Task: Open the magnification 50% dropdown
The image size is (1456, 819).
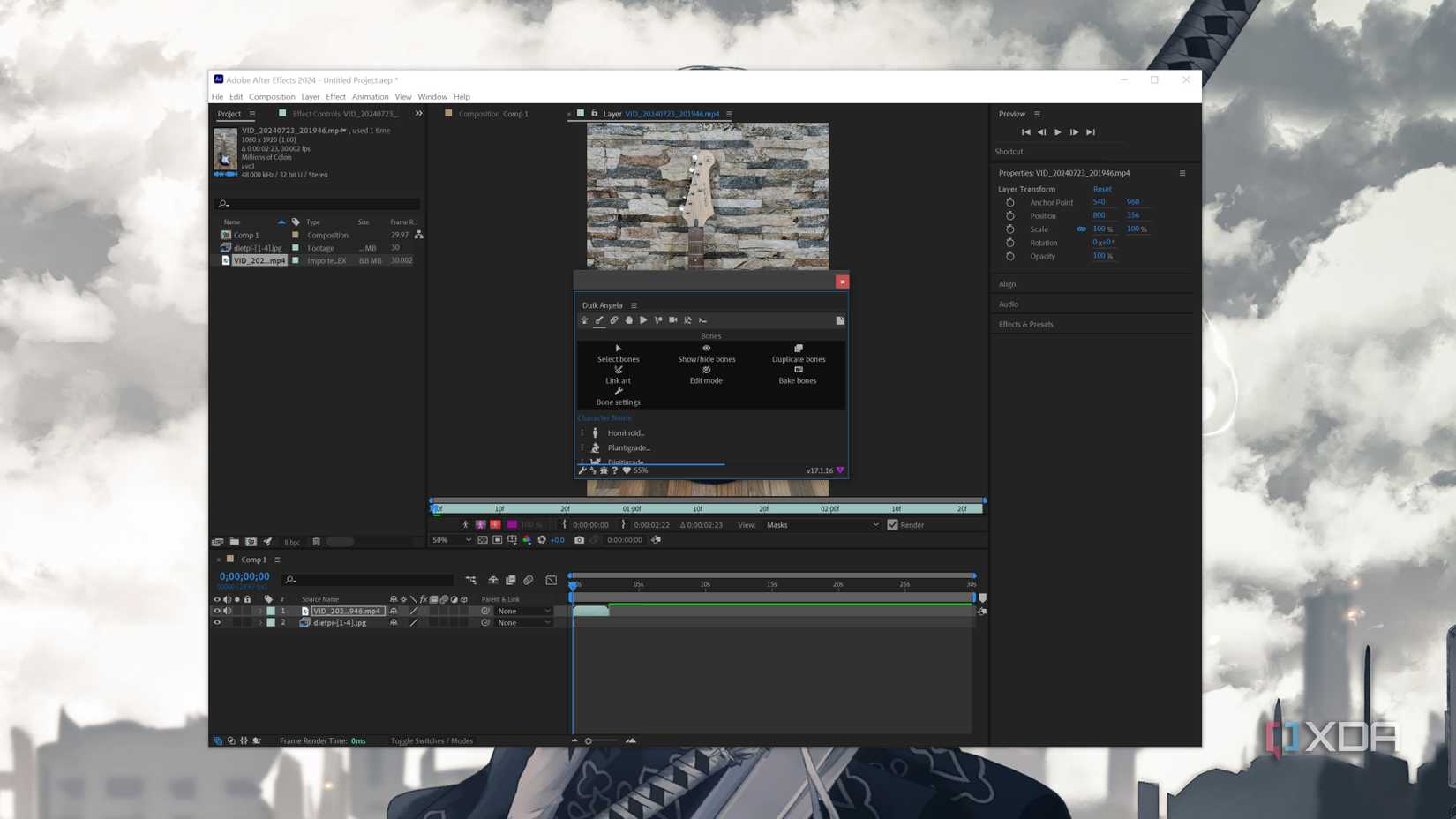Action: pos(450,539)
